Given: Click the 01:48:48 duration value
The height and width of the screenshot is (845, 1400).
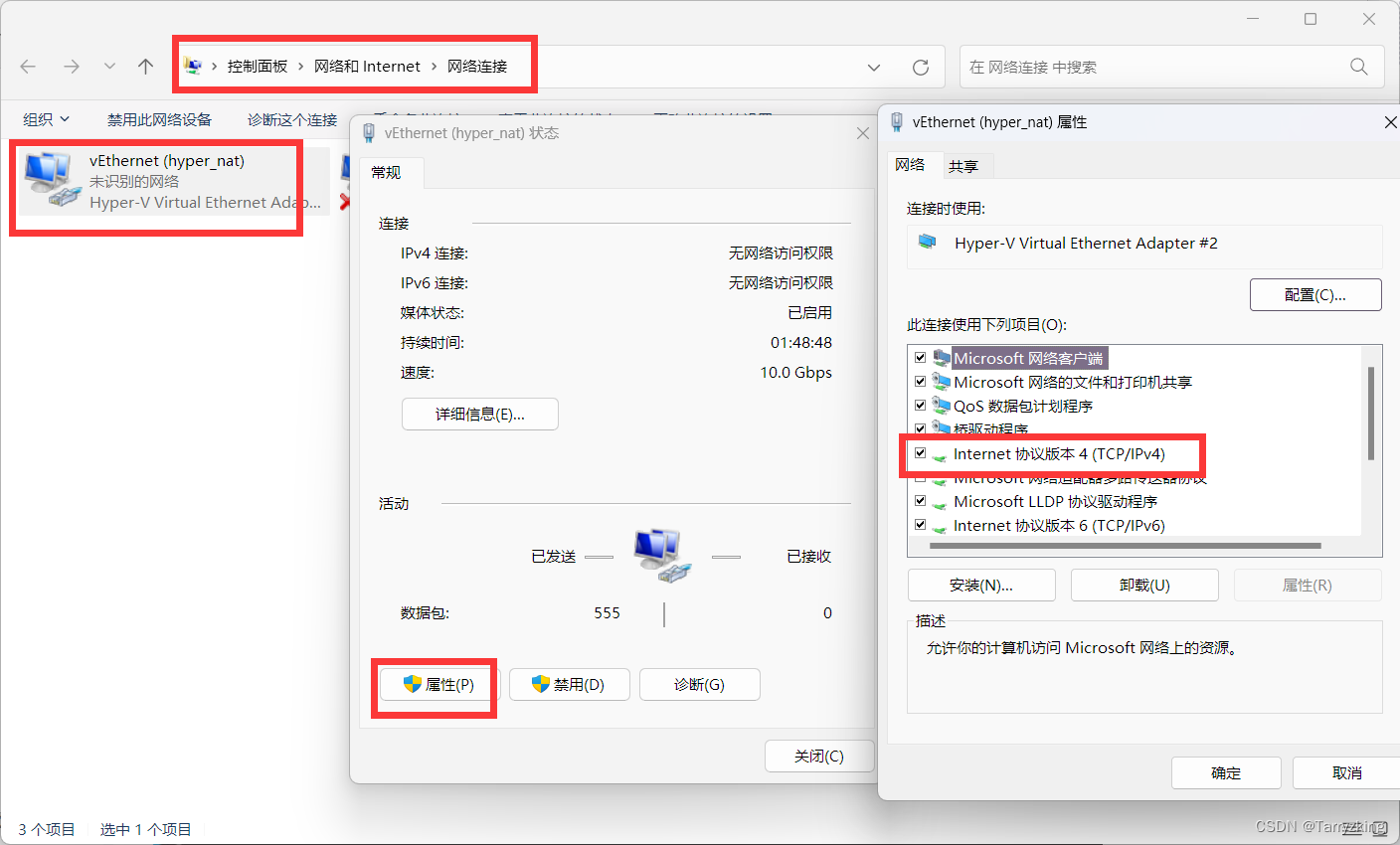Looking at the screenshot, I should click(801, 343).
